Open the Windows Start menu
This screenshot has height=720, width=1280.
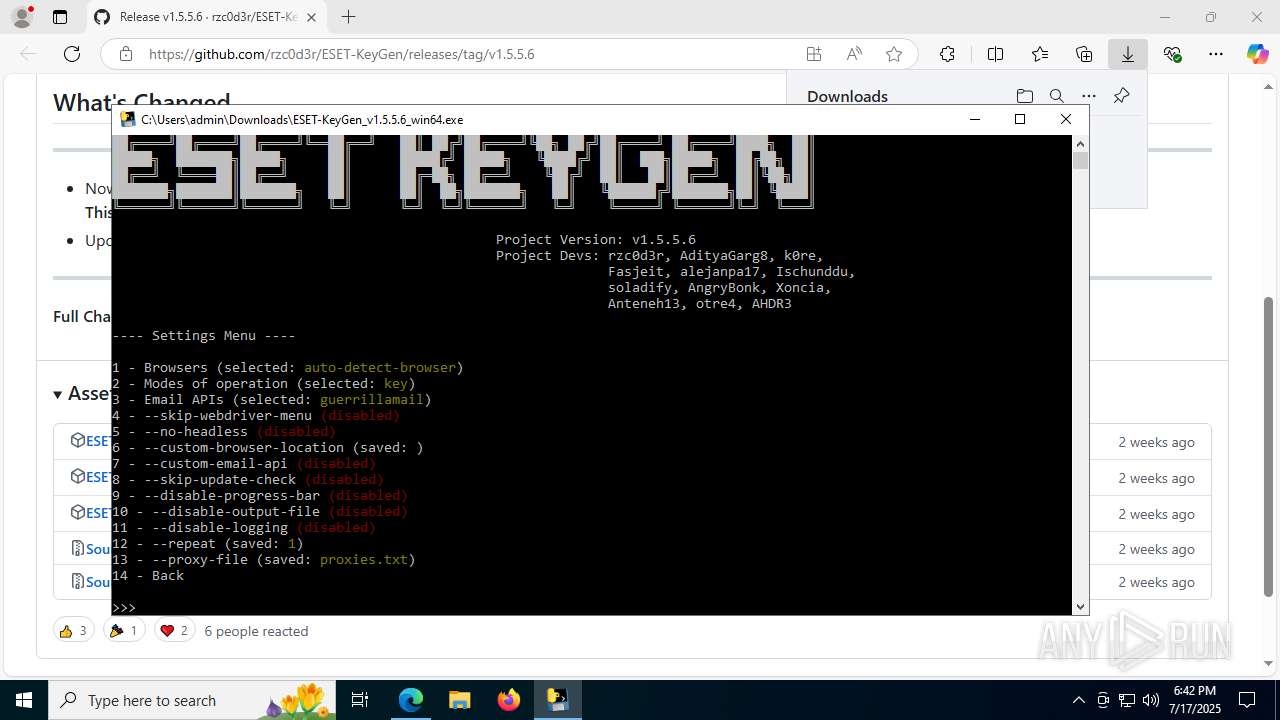coord(24,700)
